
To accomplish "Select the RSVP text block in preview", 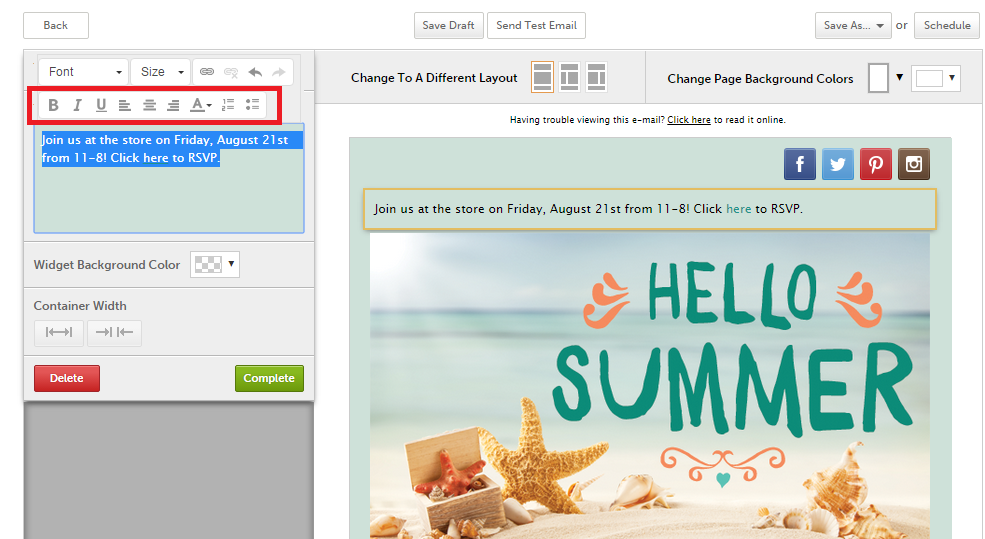I will (x=650, y=209).
